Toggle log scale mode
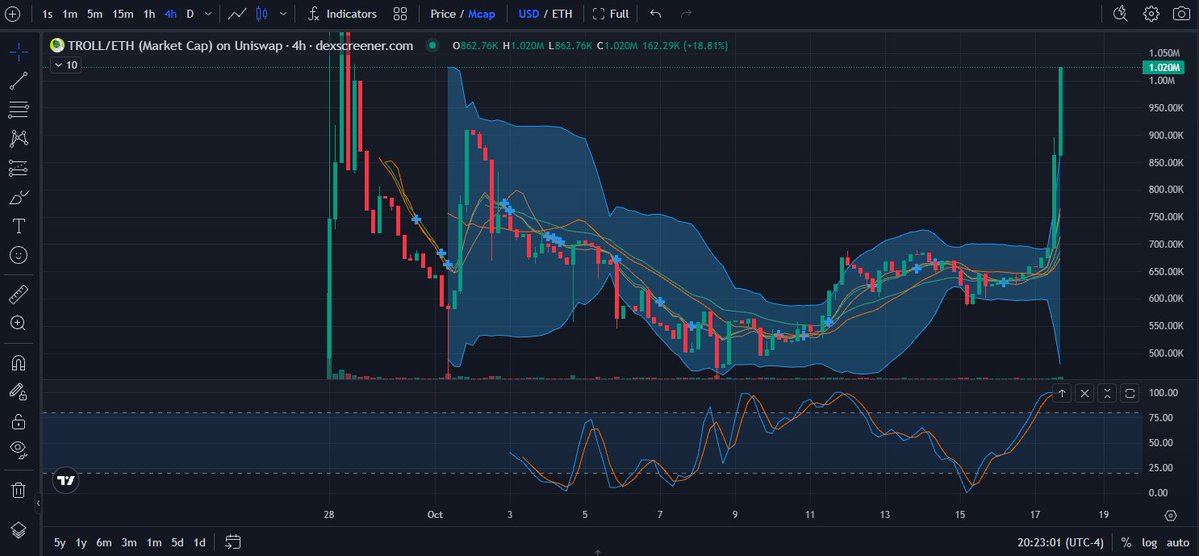The width and height of the screenshot is (1199, 556). 1149,542
